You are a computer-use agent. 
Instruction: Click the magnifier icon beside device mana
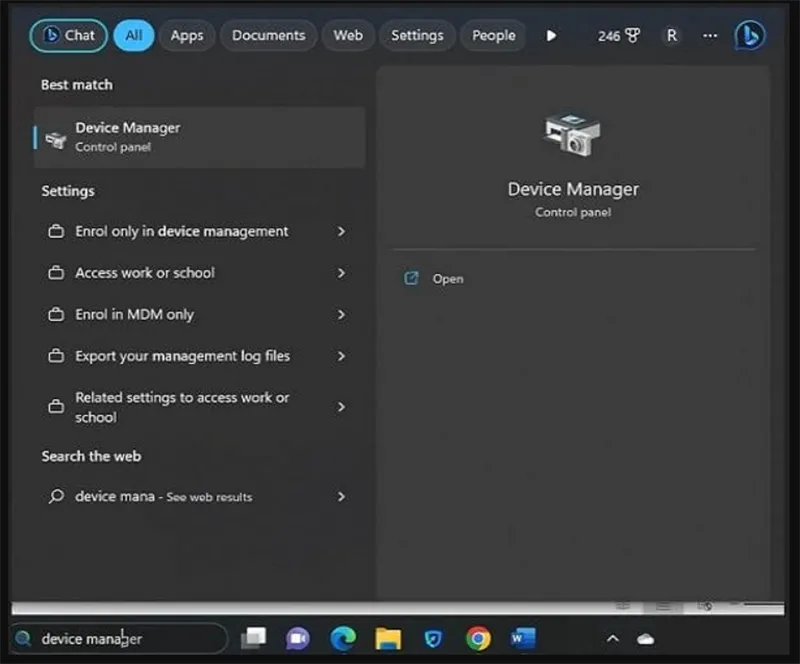(56, 496)
